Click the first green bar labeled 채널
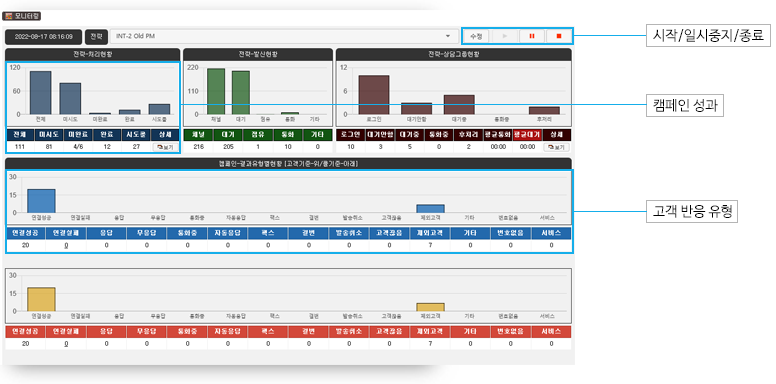The height and width of the screenshot is (384, 776). pyautogui.click(x=216, y=92)
